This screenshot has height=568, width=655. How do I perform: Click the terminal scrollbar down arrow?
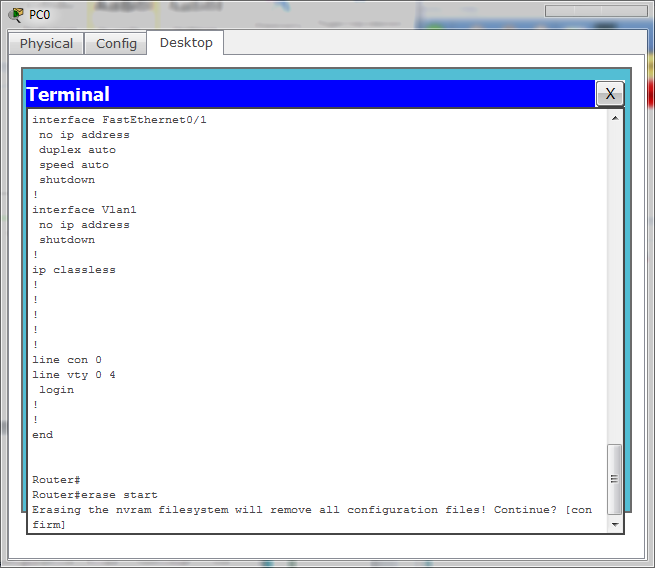(x=615, y=524)
